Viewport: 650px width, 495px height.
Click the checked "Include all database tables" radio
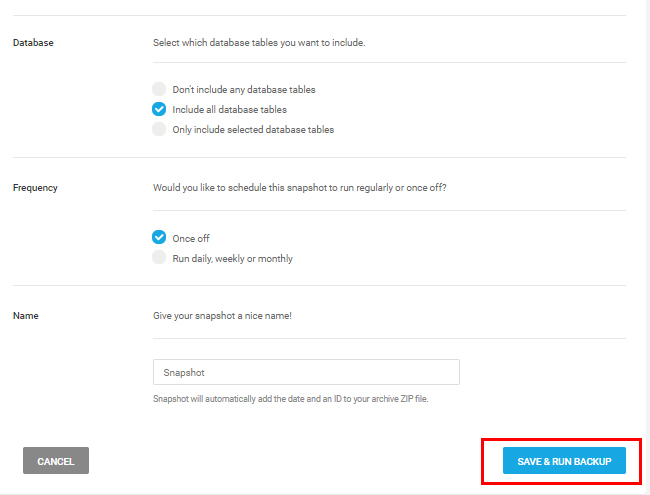coord(159,109)
